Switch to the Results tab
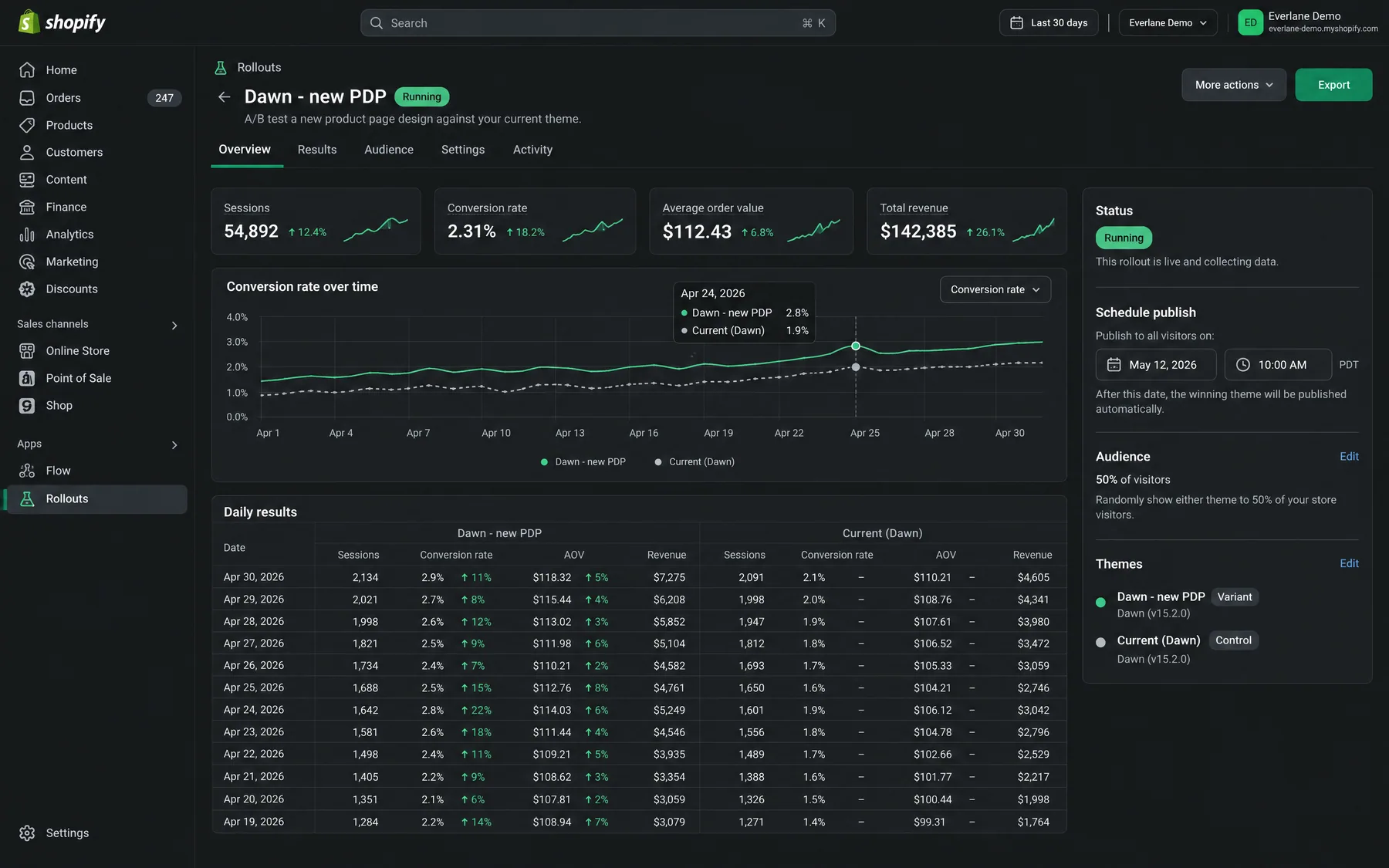The height and width of the screenshot is (868, 1389). 317,150
